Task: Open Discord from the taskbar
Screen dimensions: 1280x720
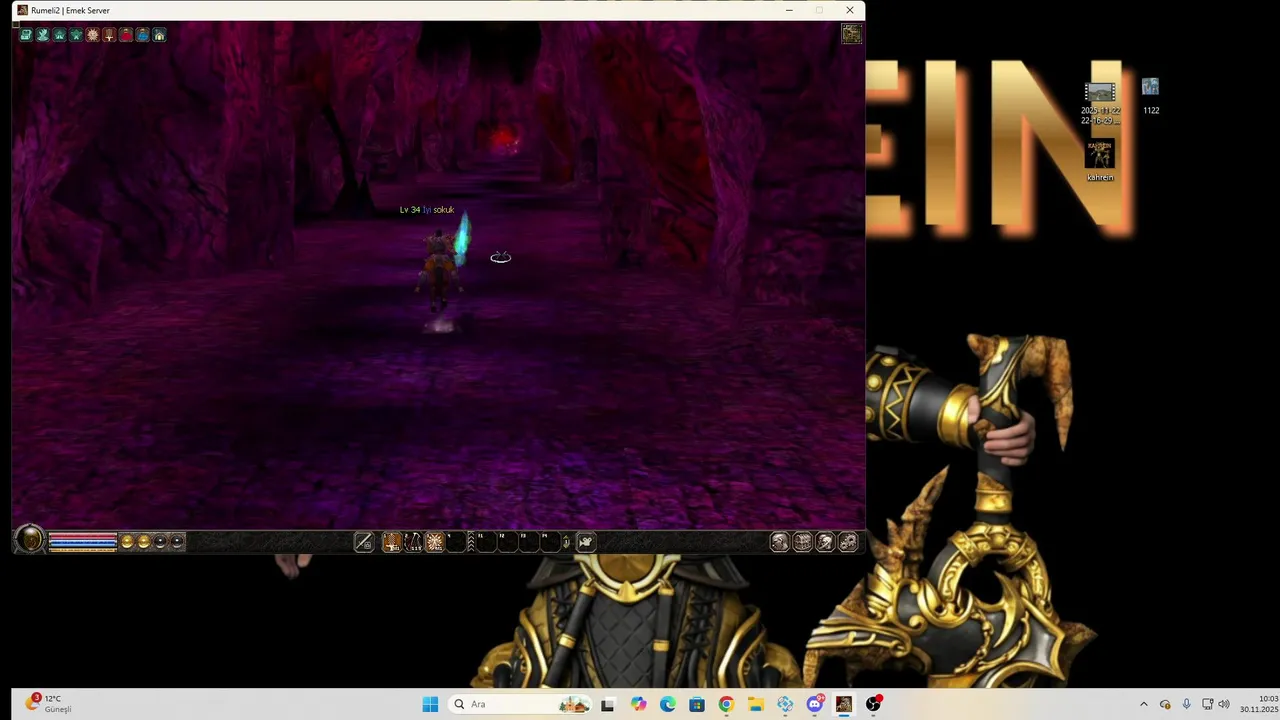Action: coord(815,704)
